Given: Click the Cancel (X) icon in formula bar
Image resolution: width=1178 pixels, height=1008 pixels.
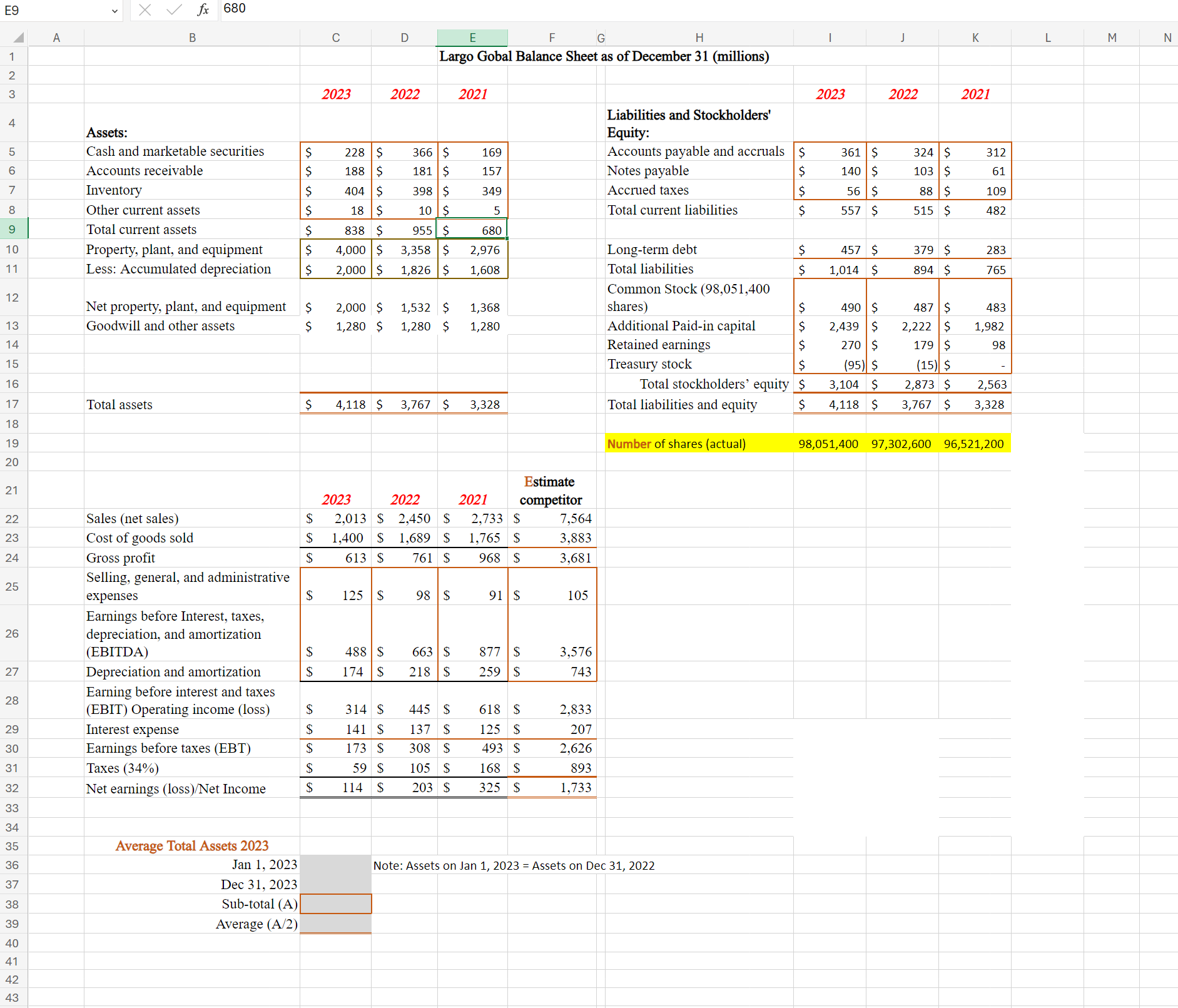Looking at the screenshot, I should pyautogui.click(x=145, y=9).
